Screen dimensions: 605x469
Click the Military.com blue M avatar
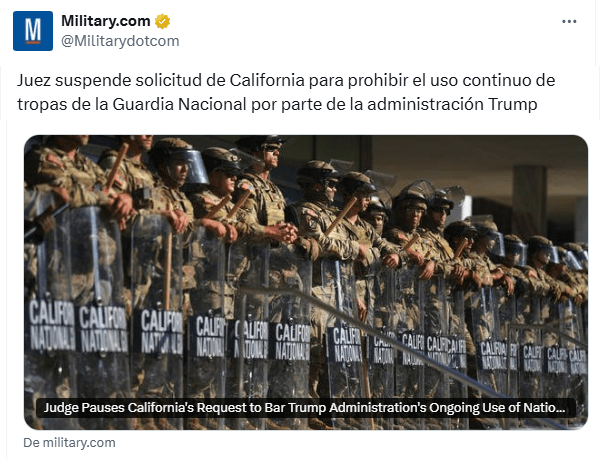(x=33, y=31)
